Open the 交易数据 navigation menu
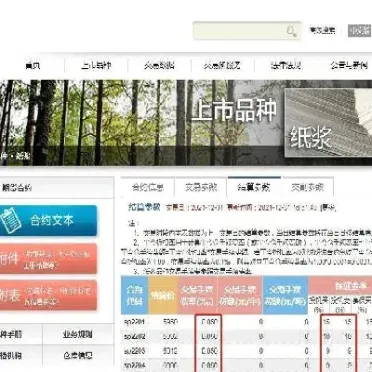The width and height of the screenshot is (372, 372). point(159,66)
